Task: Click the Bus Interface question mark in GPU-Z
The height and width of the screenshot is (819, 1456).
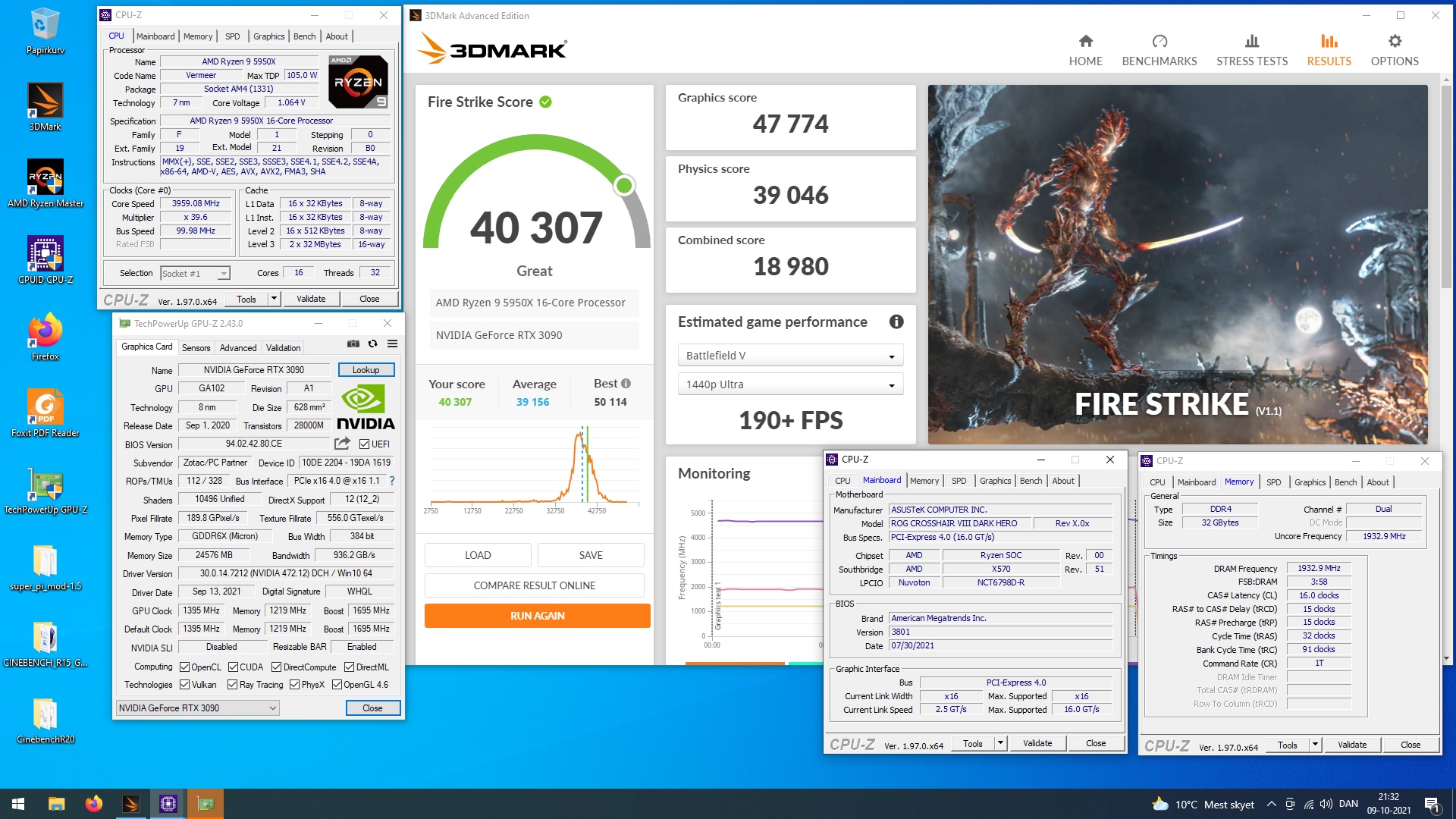Action: coord(391,481)
